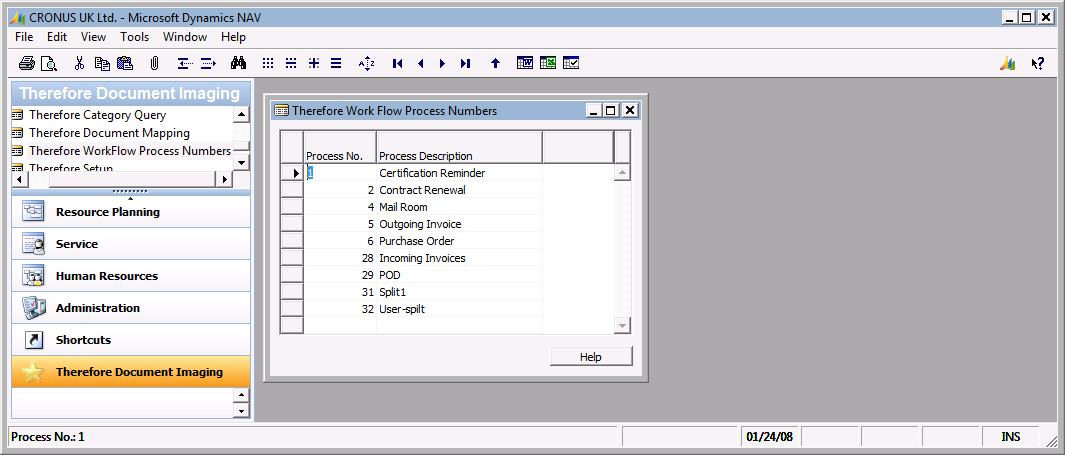The image size is (1065, 455).
Task: Click the What's This help cursor icon
Action: click(x=1038, y=63)
